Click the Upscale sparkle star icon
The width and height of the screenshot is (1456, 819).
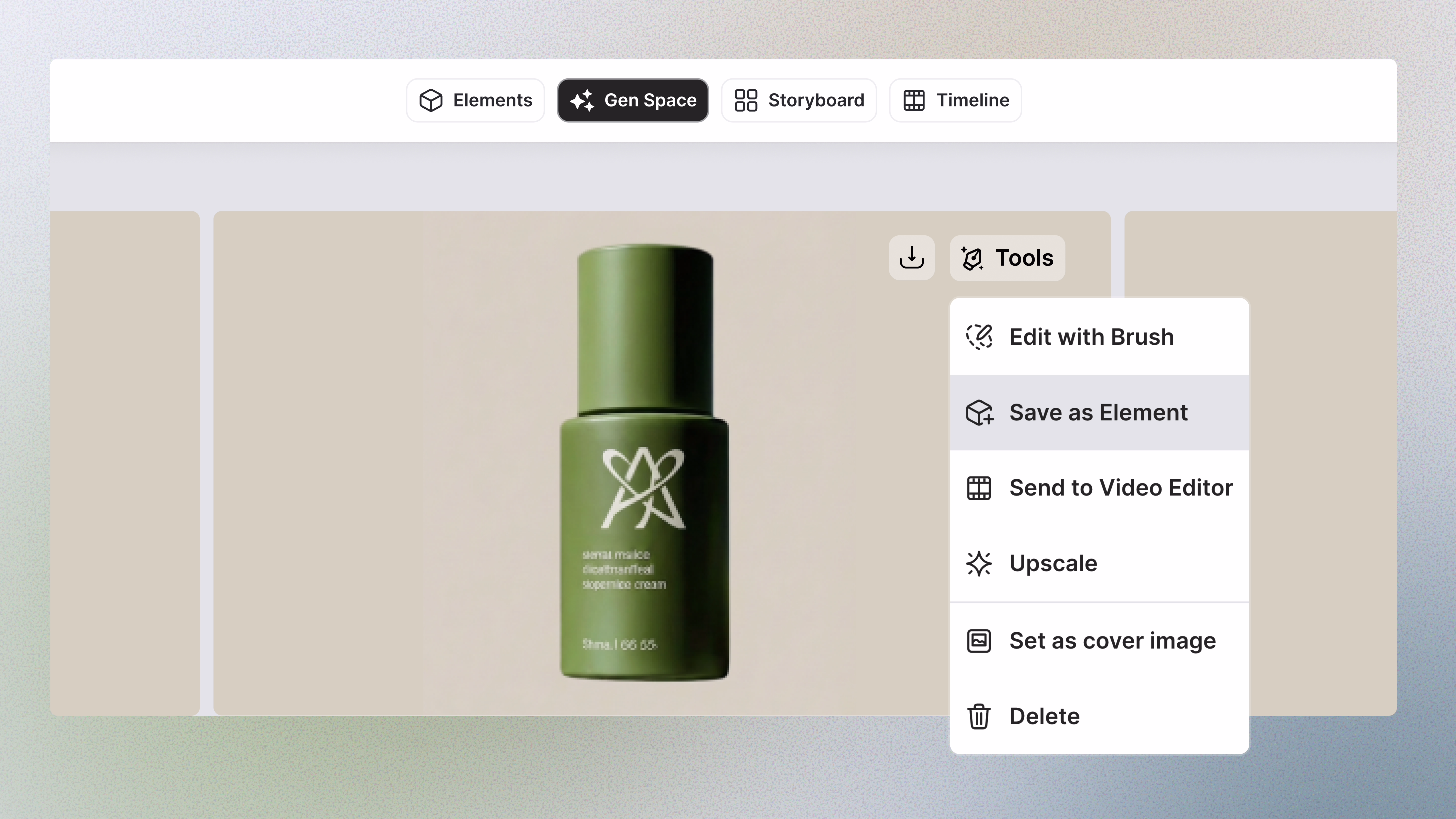click(979, 563)
